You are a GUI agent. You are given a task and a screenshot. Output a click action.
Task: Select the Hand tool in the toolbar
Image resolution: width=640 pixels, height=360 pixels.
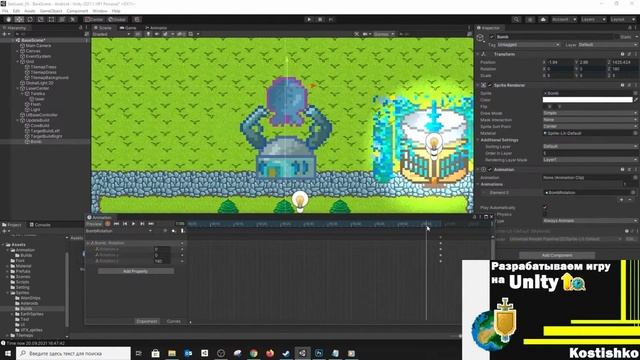point(9,19)
